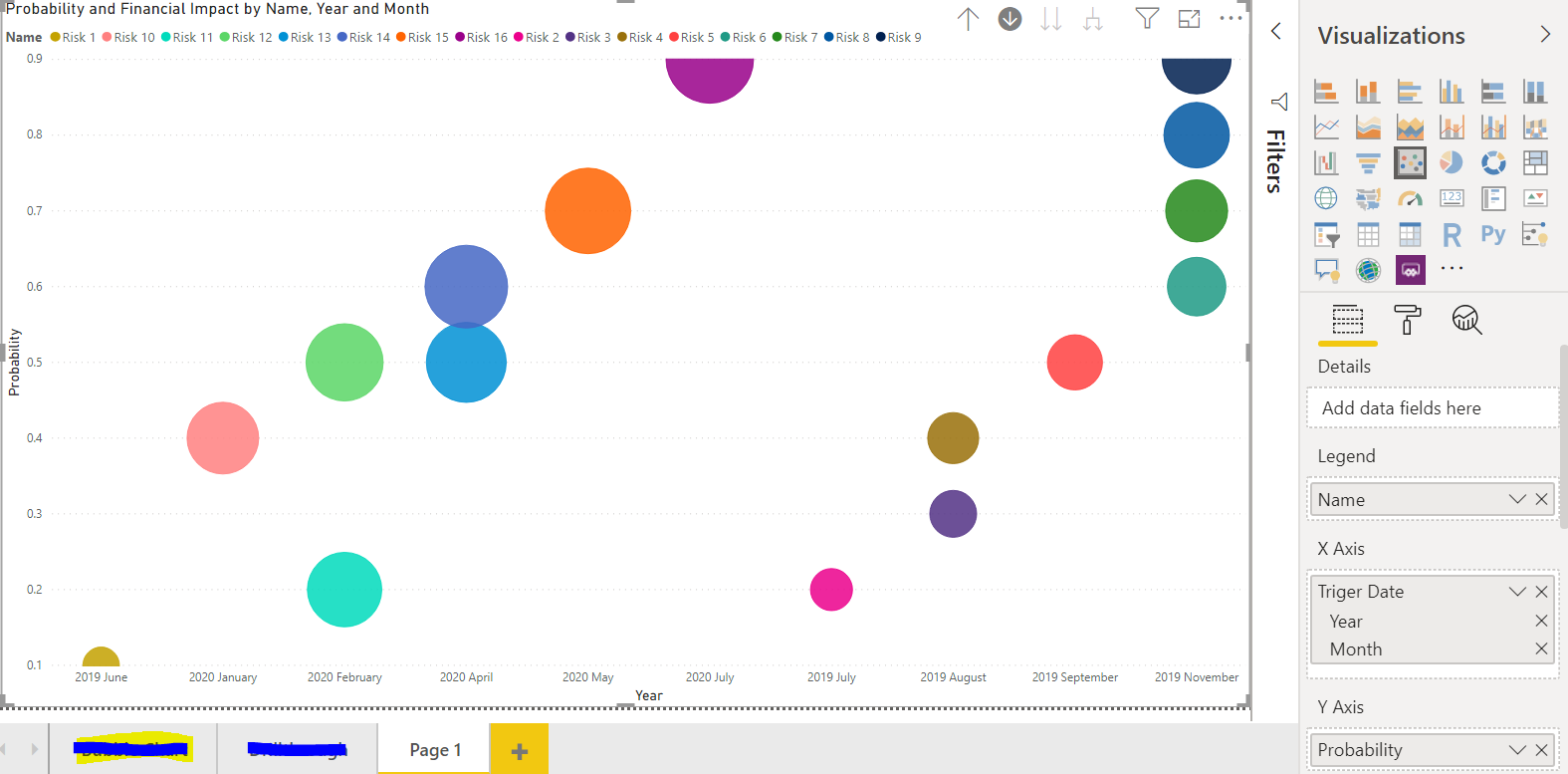1568x774 pixels.
Task: Select the stacked bar chart visualization
Action: pos(1326,92)
